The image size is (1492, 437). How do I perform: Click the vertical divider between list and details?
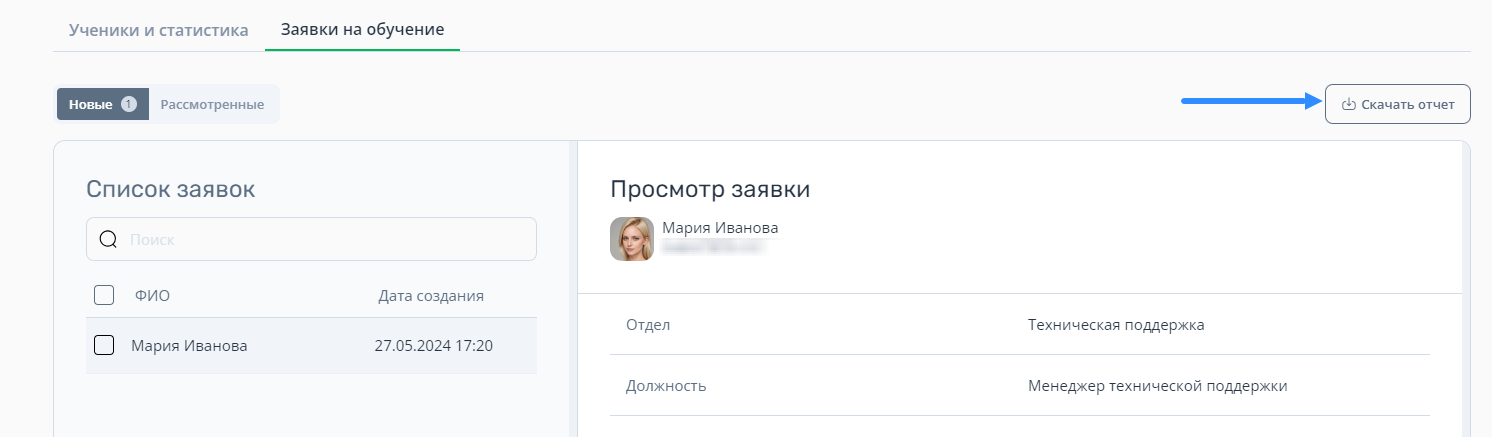pos(573,289)
